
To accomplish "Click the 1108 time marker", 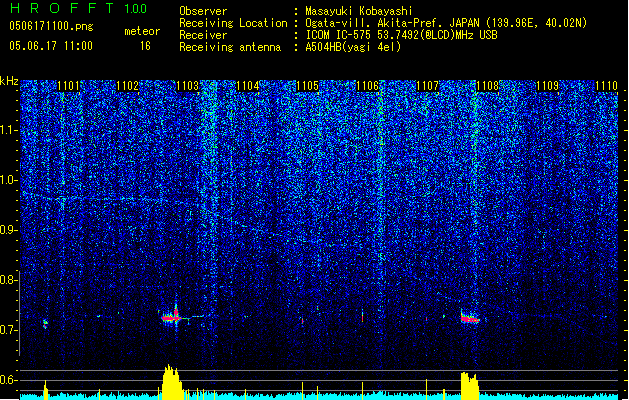I will coord(487,86).
